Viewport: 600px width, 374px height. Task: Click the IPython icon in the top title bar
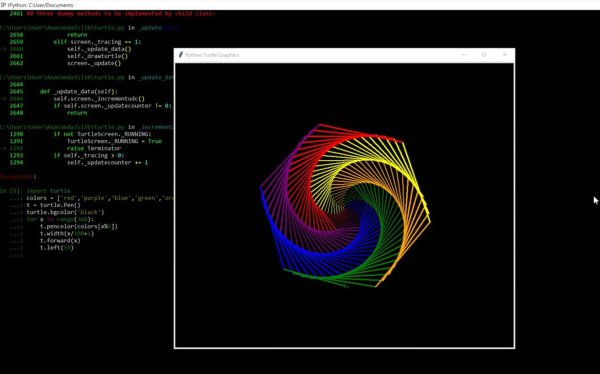(3, 5)
